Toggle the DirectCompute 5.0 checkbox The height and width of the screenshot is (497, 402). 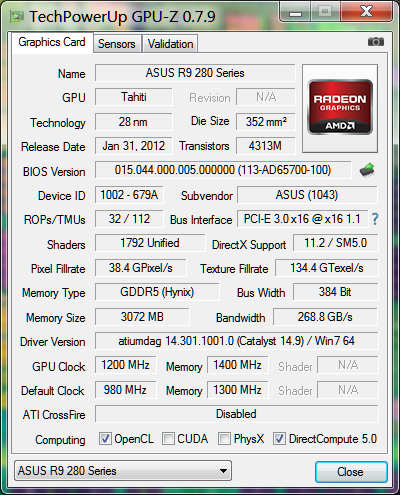pos(279,439)
